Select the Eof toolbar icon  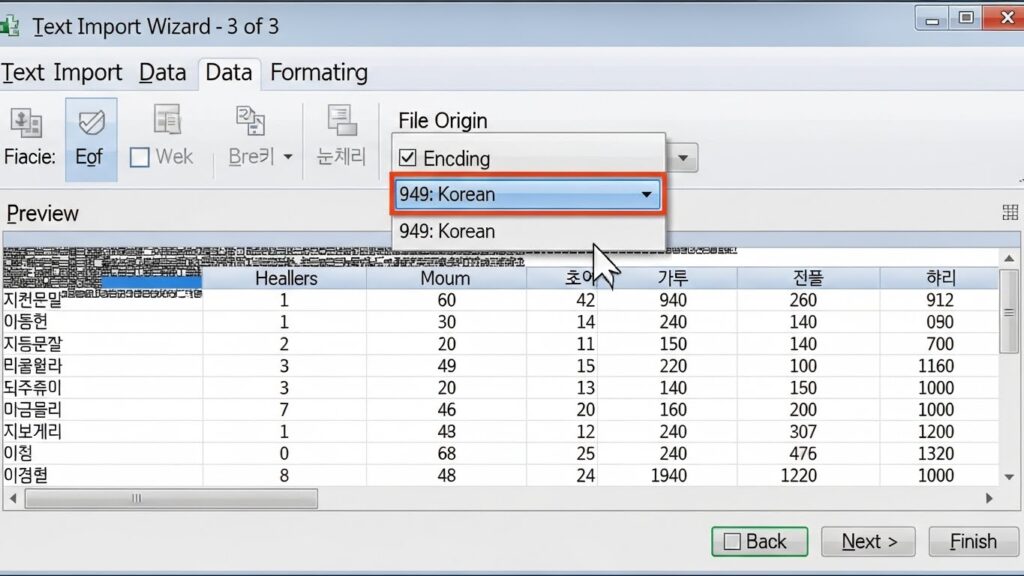90,123
